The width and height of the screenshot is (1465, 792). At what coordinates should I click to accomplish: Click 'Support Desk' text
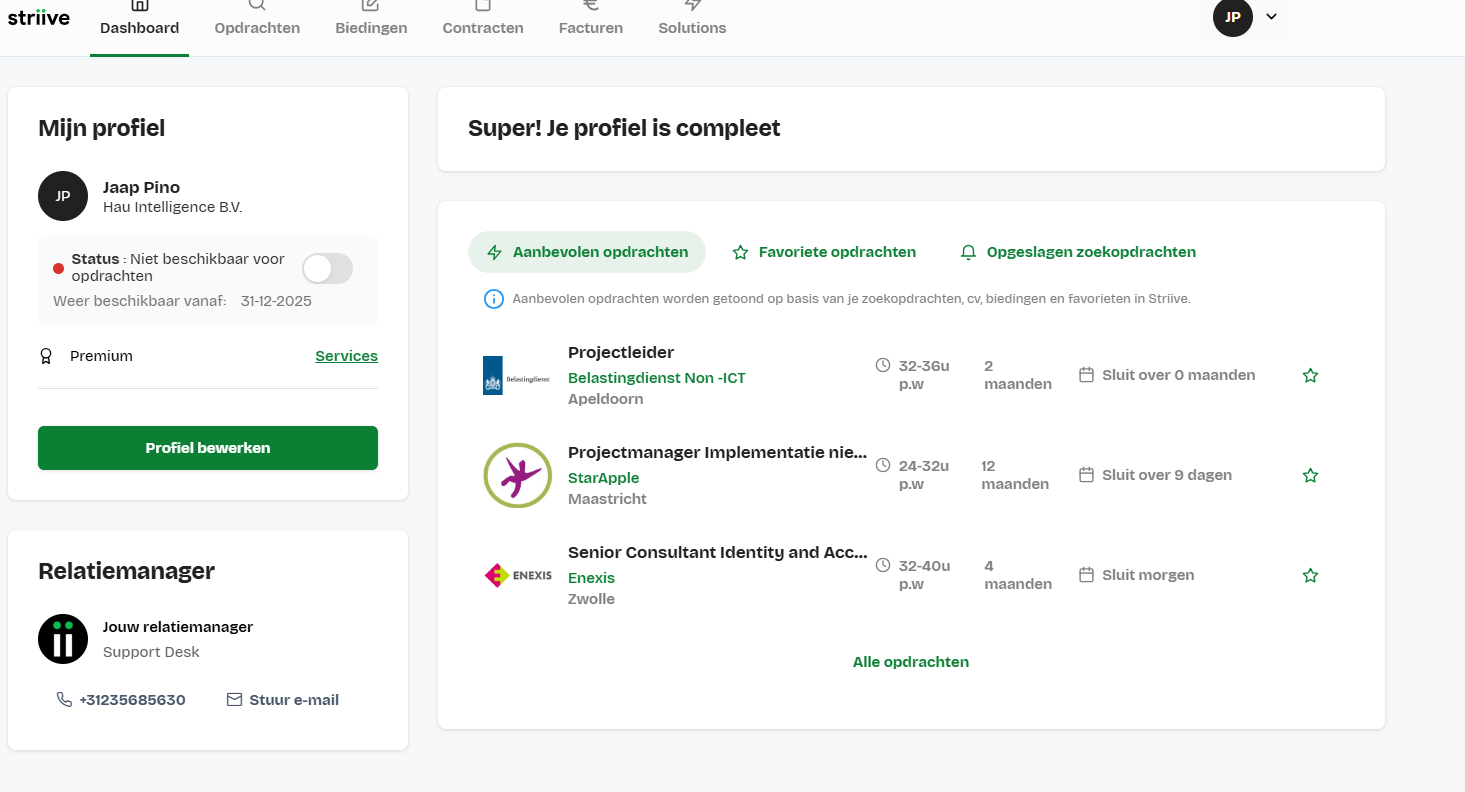point(151,652)
